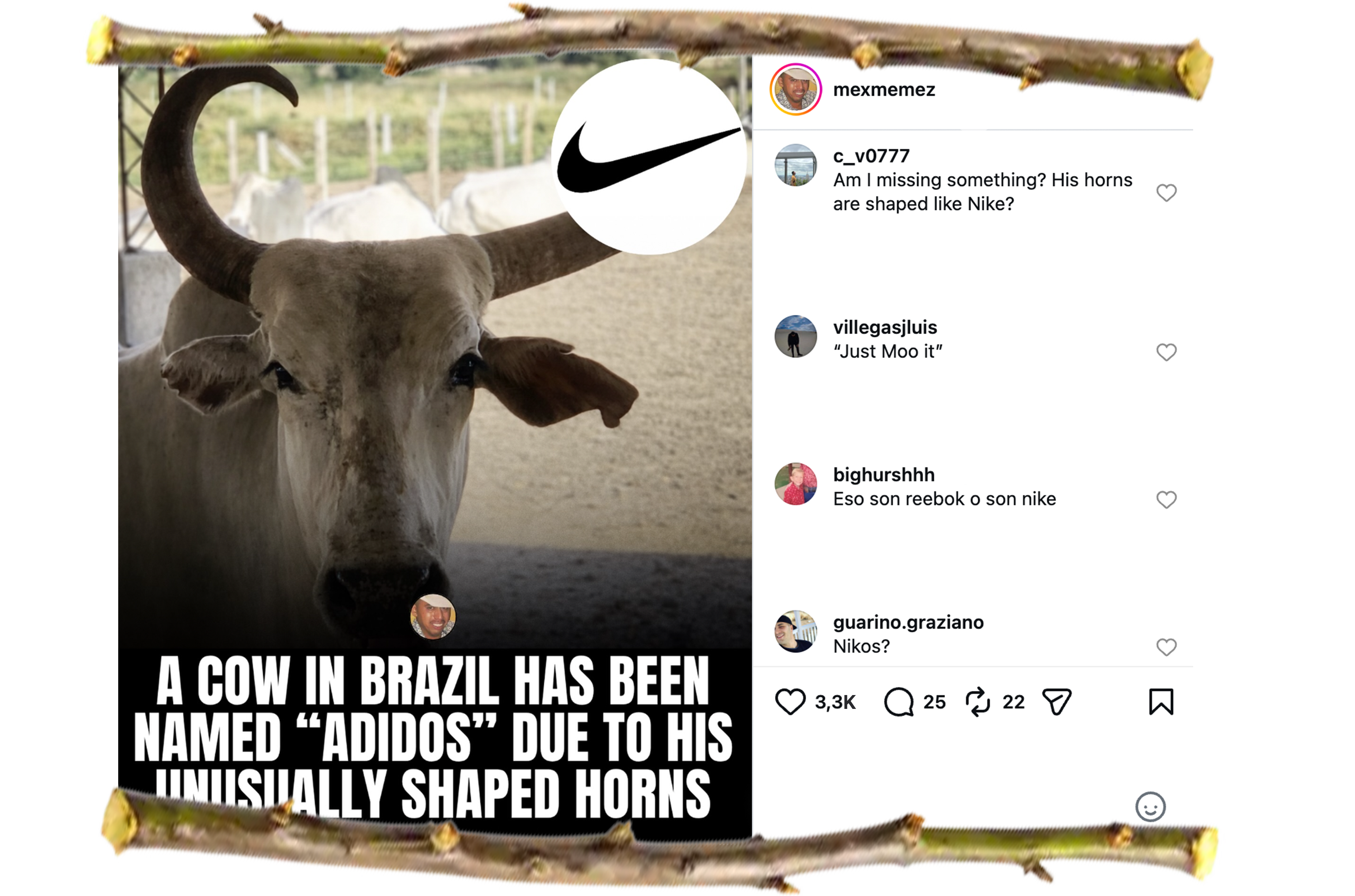Repost using the arrows icon
This screenshot has width=1355, height=896.
pos(978,702)
